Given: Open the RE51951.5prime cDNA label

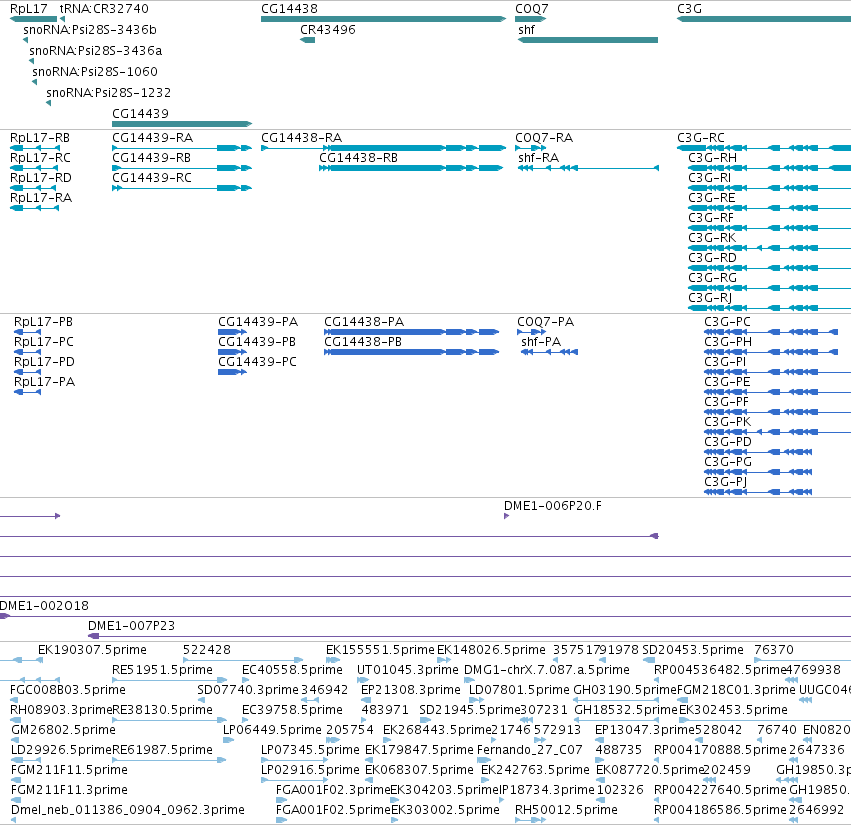Looking at the screenshot, I should click(x=162, y=670).
